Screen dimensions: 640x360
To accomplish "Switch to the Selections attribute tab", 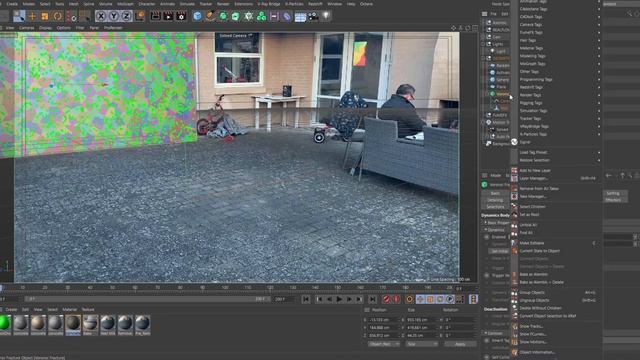I will 495,207.
